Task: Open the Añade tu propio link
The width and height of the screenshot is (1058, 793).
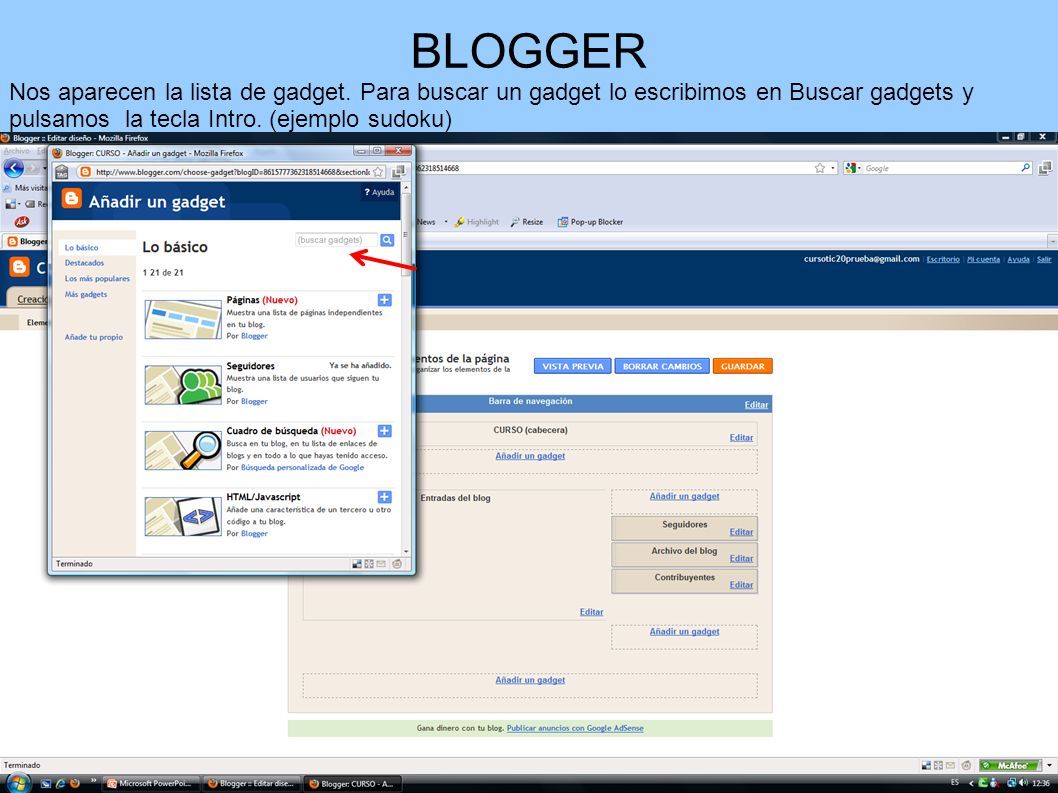Action: tap(94, 337)
